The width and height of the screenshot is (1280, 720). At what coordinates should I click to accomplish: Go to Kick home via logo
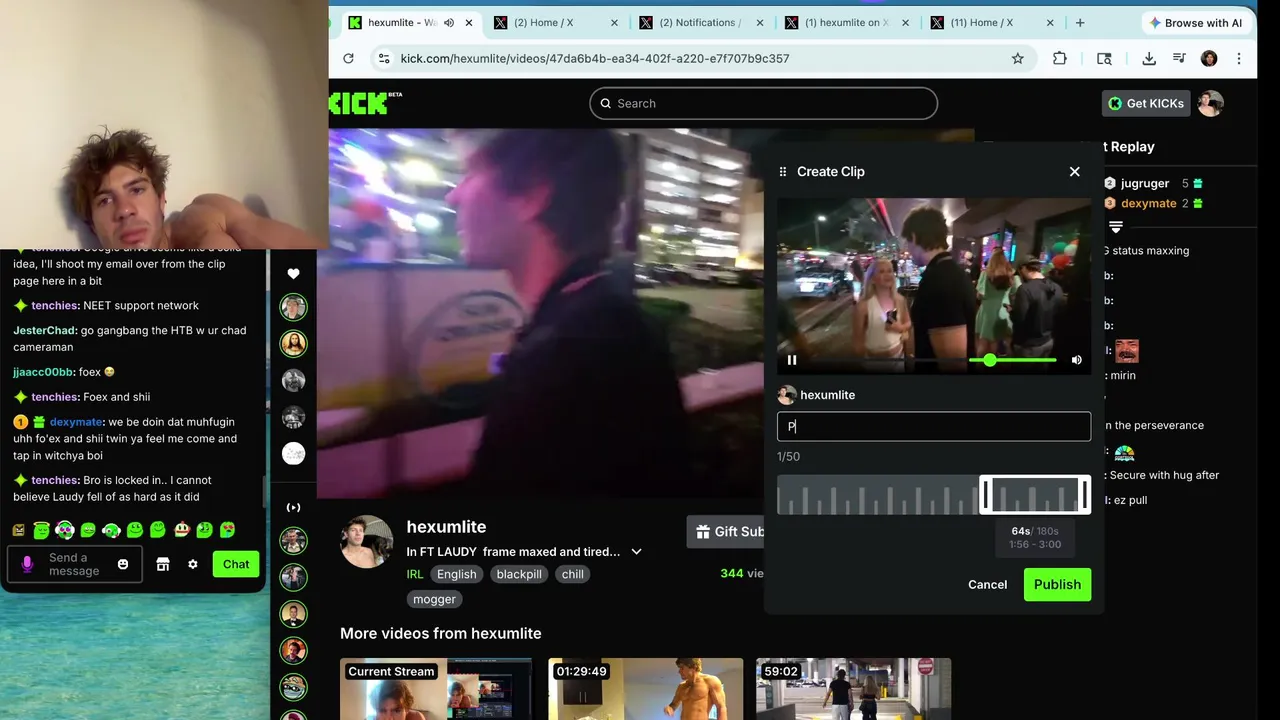click(x=366, y=102)
